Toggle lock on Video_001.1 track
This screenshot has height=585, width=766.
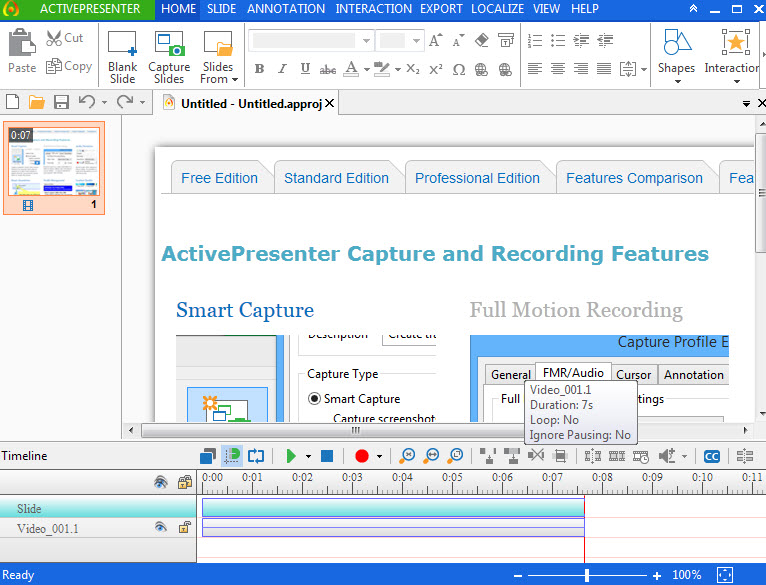coord(184,527)
